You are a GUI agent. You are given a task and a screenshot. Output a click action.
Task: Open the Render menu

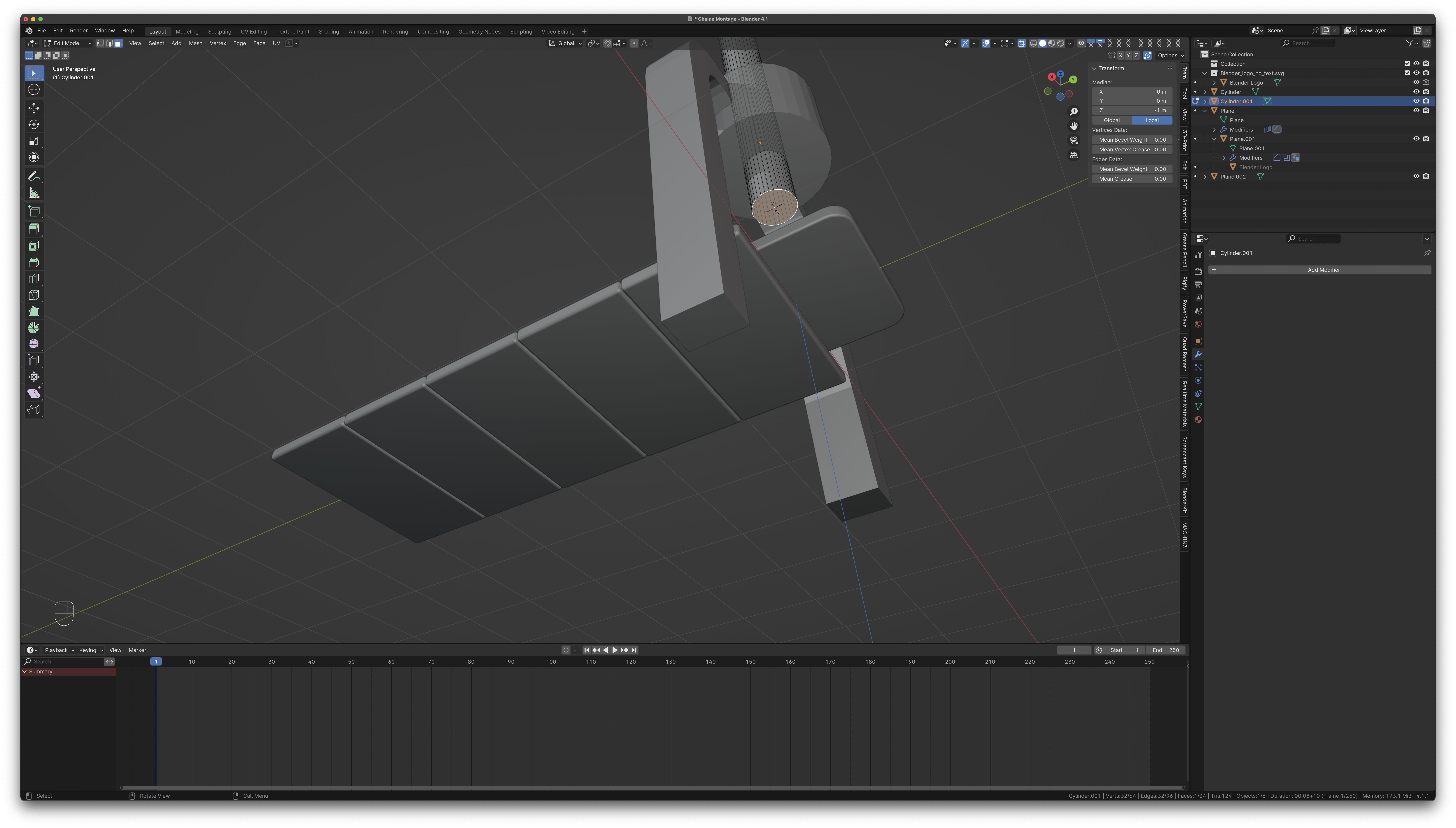point(78,31)
